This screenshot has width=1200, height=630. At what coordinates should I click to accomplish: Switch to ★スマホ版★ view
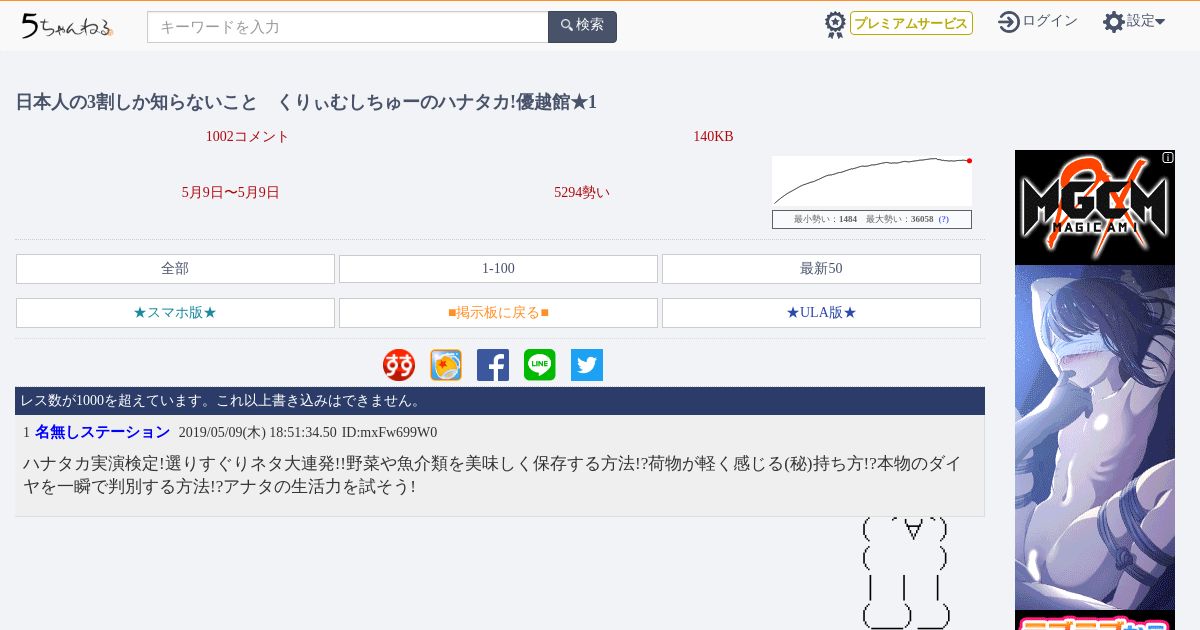pos(175,313)
